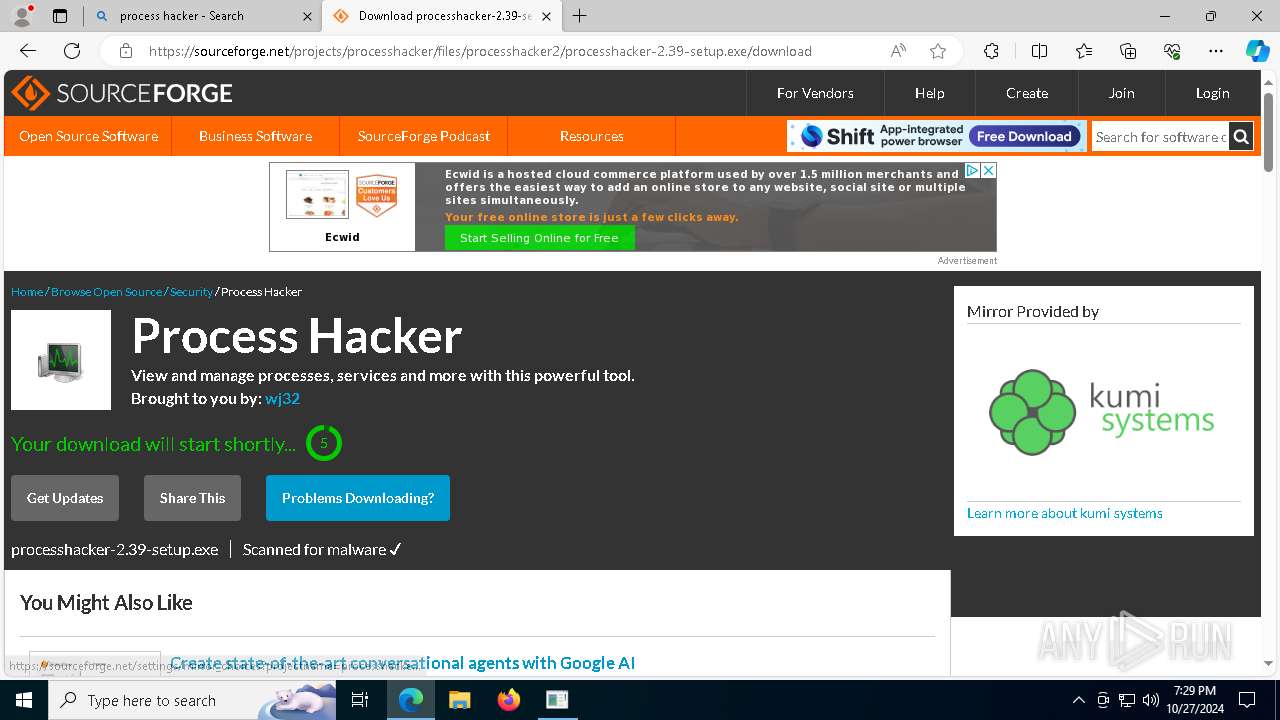Open AdChoices info icon on ad
This screenshot has height=720, width=1280.
(972, 170)
